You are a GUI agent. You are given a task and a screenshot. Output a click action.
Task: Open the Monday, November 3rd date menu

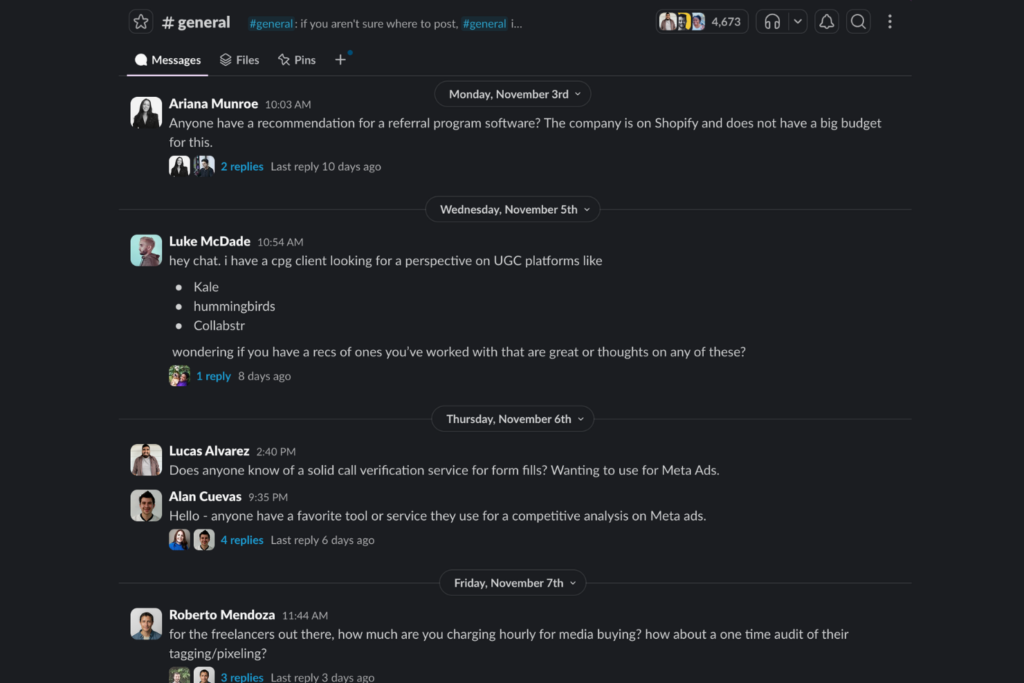[x=512, y=94]
